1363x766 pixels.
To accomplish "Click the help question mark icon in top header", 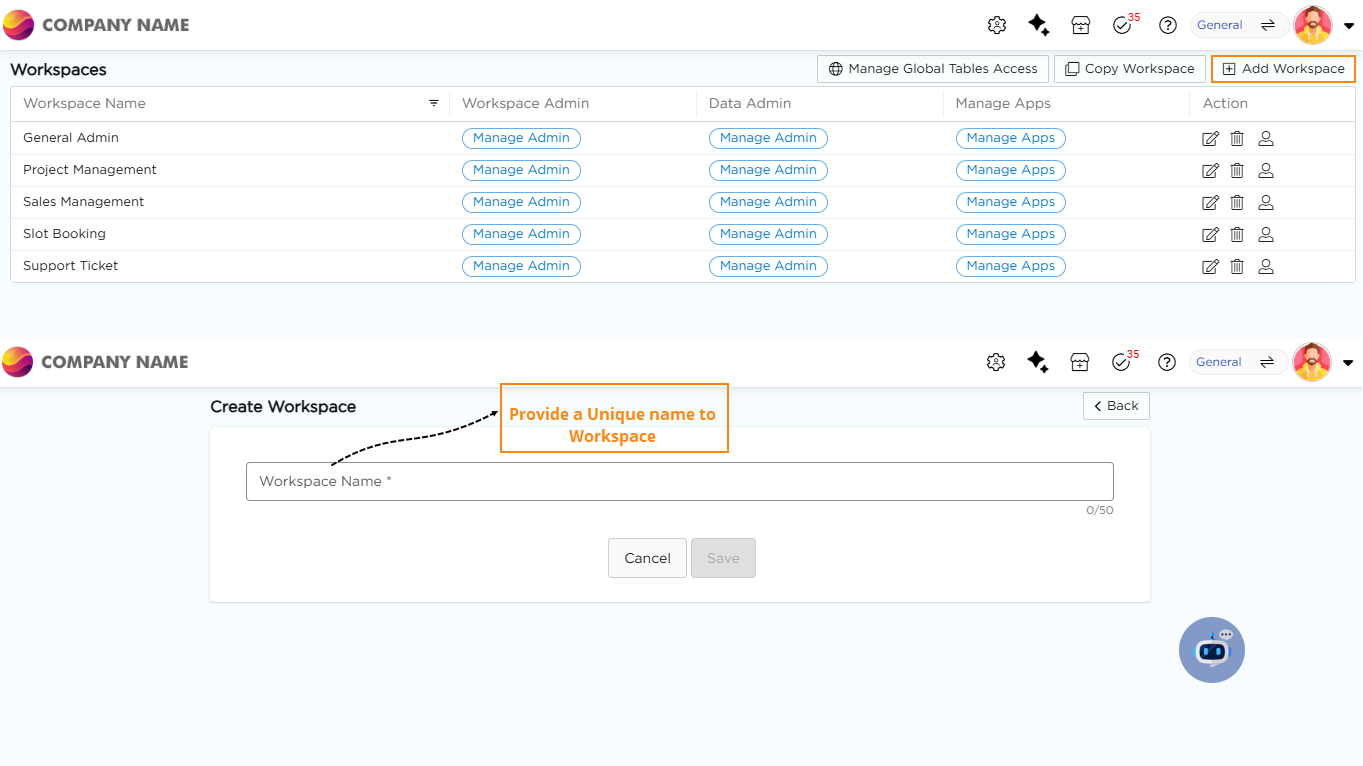I will click(x=1167, y=25).
